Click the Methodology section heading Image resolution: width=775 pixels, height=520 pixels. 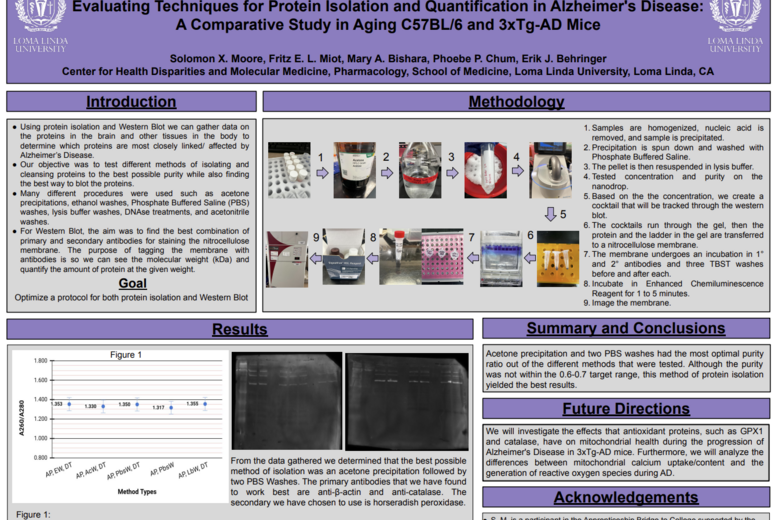coord(517,101)
